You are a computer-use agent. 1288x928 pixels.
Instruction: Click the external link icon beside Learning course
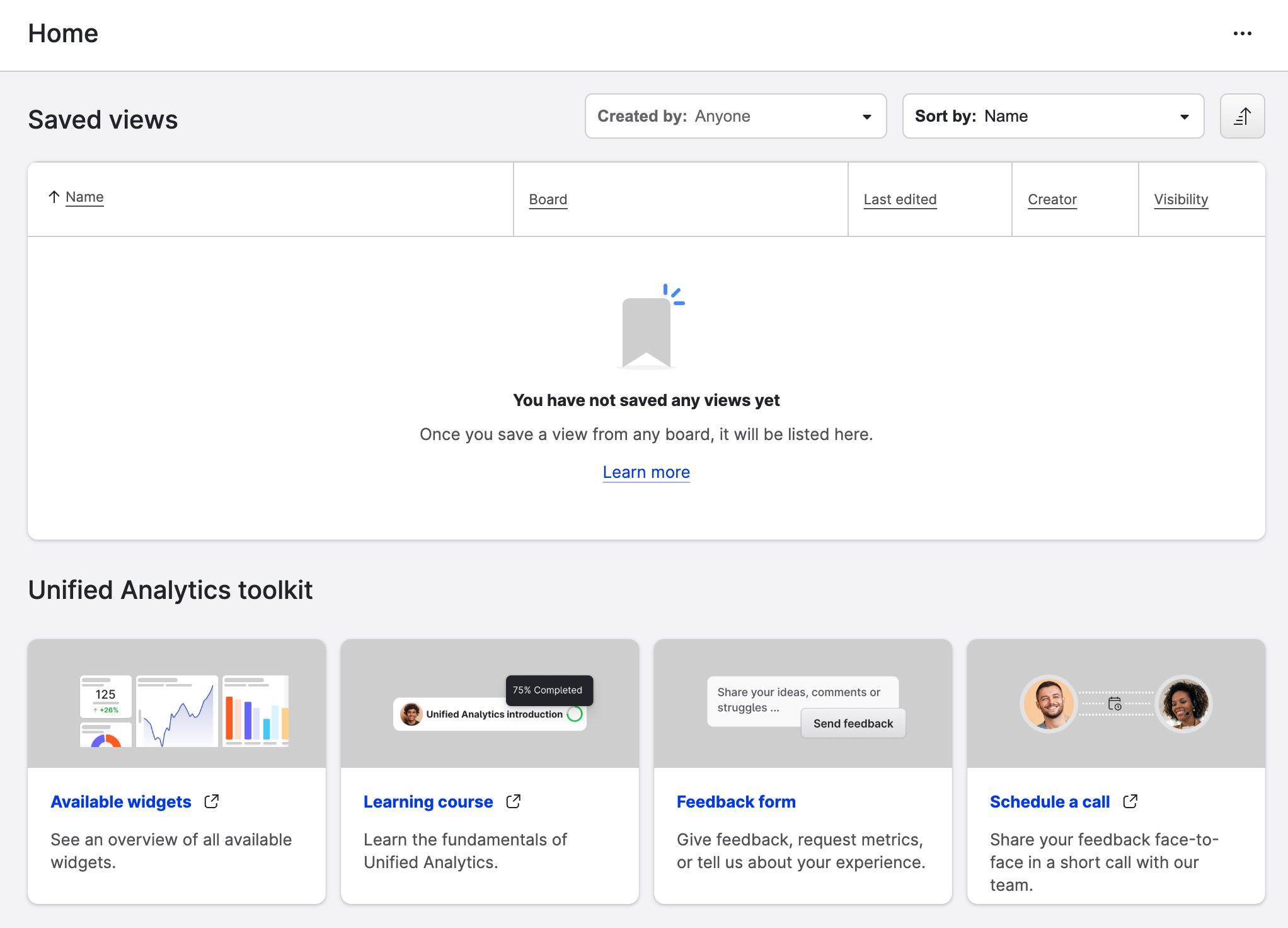pyautogui.click(x=514, y=801)
